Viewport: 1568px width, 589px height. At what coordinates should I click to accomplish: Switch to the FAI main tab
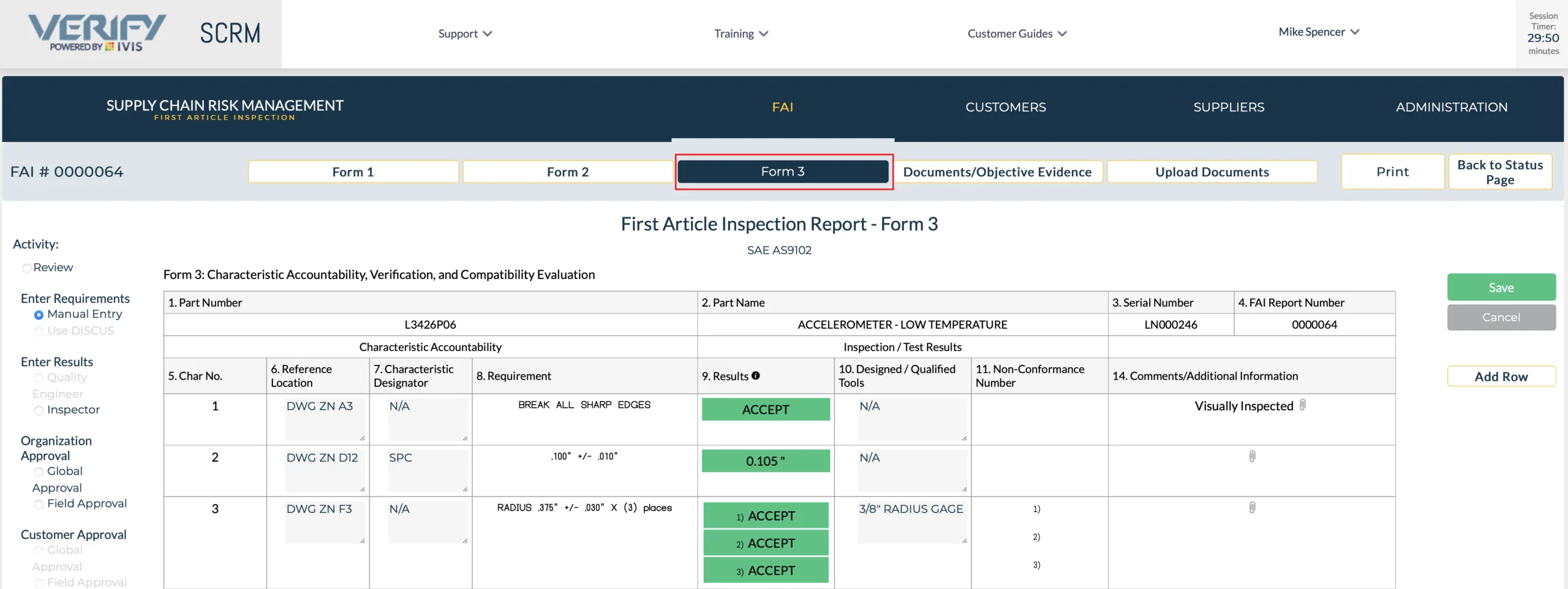782,107
